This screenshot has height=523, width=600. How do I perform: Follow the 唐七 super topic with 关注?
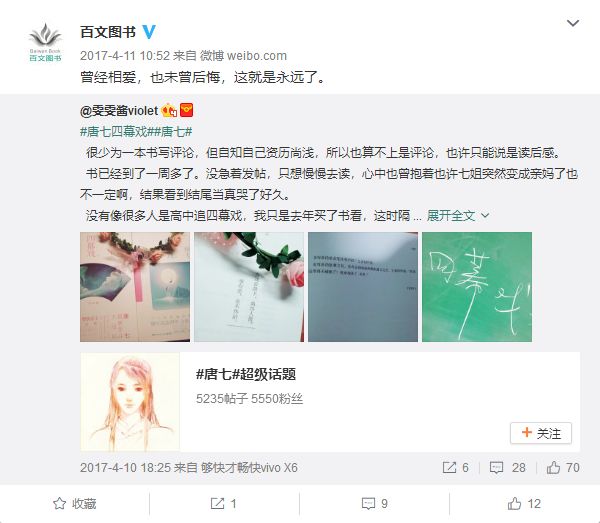[541, 433]
